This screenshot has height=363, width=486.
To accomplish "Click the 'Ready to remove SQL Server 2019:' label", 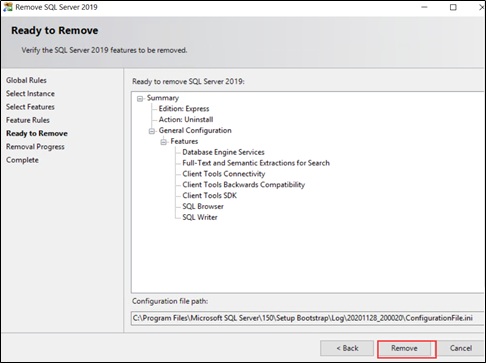I will tap(188, 81).
